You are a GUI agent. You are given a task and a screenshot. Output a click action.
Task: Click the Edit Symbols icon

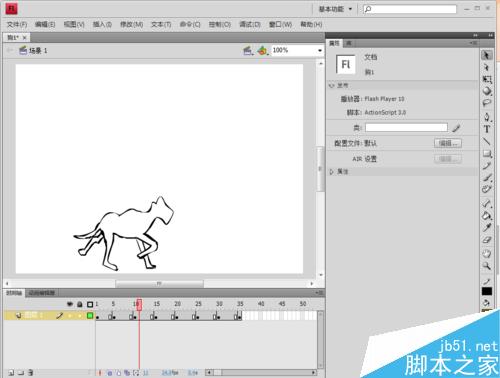[x=263, y=51]
